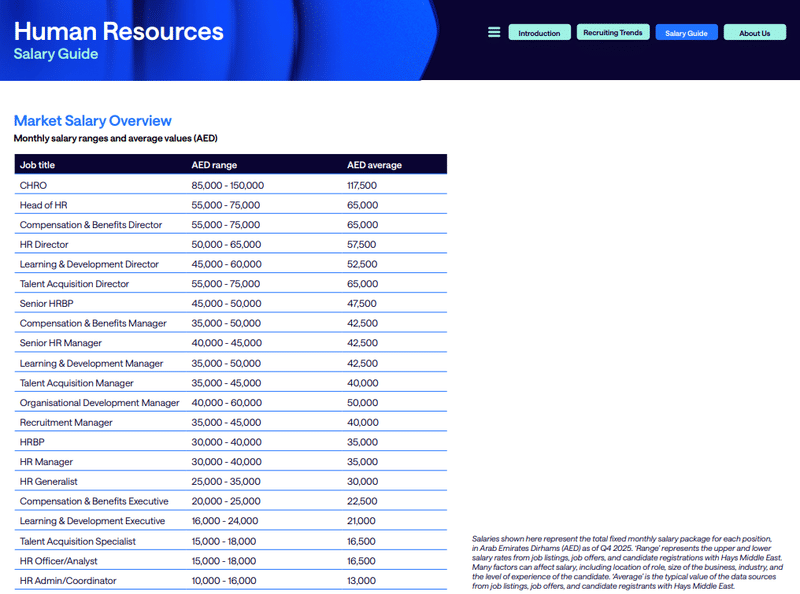Click the CHRO average value 117,500

tap(362, 185)
